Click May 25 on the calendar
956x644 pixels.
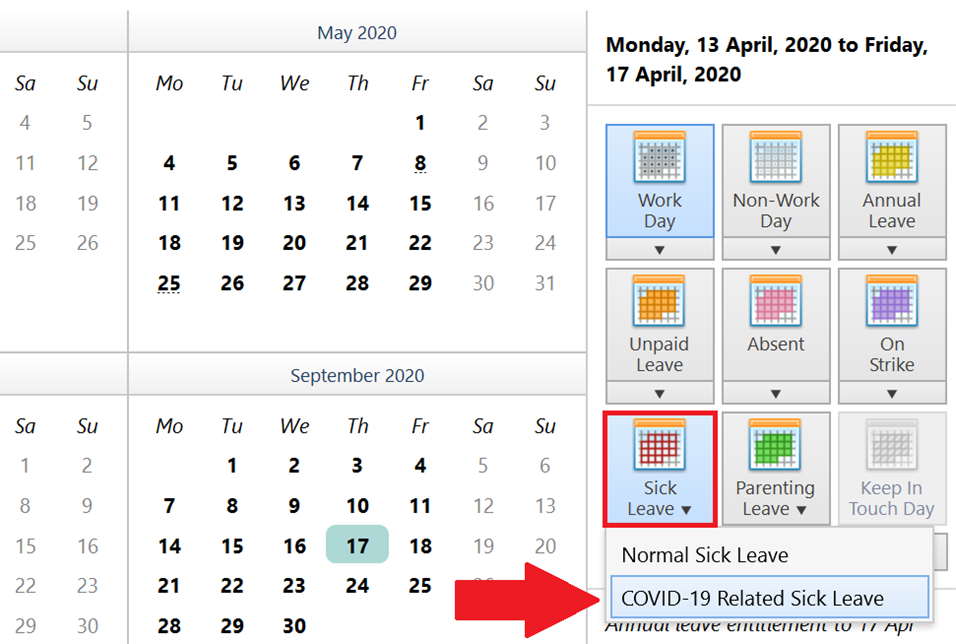pos(169,283)
